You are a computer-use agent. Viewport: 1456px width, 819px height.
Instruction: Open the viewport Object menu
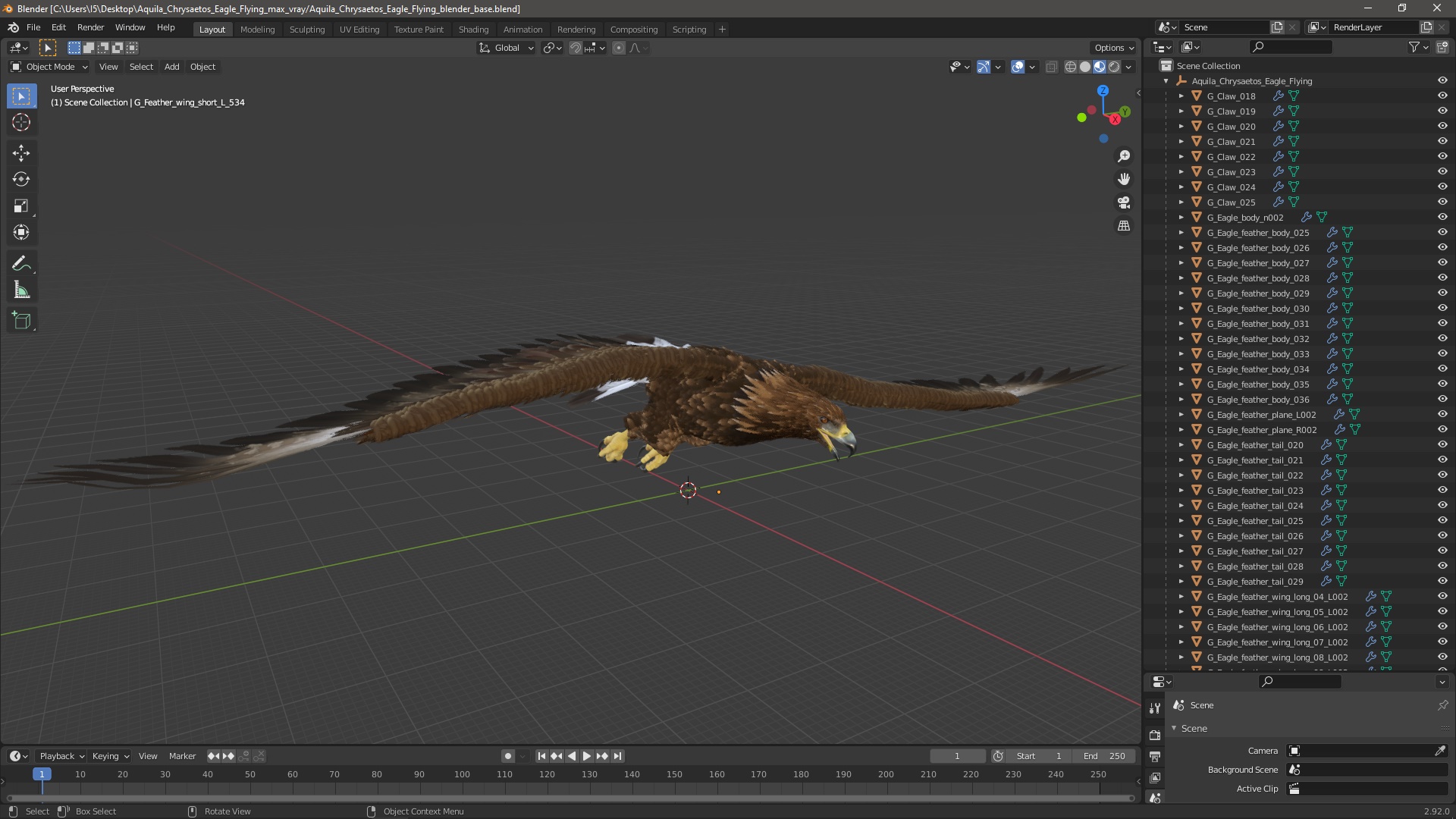click(x=202, y=67)
